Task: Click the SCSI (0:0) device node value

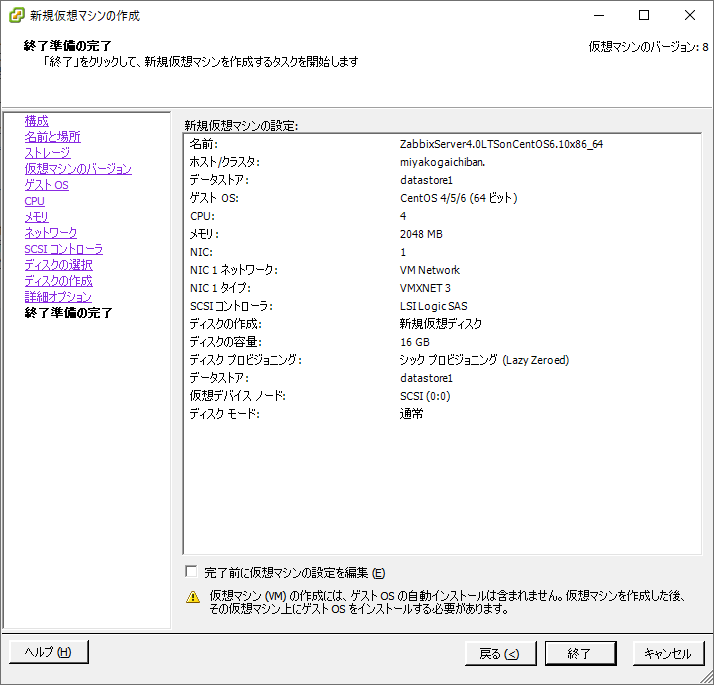Action: pyautogui.click(x=425, y=396)
